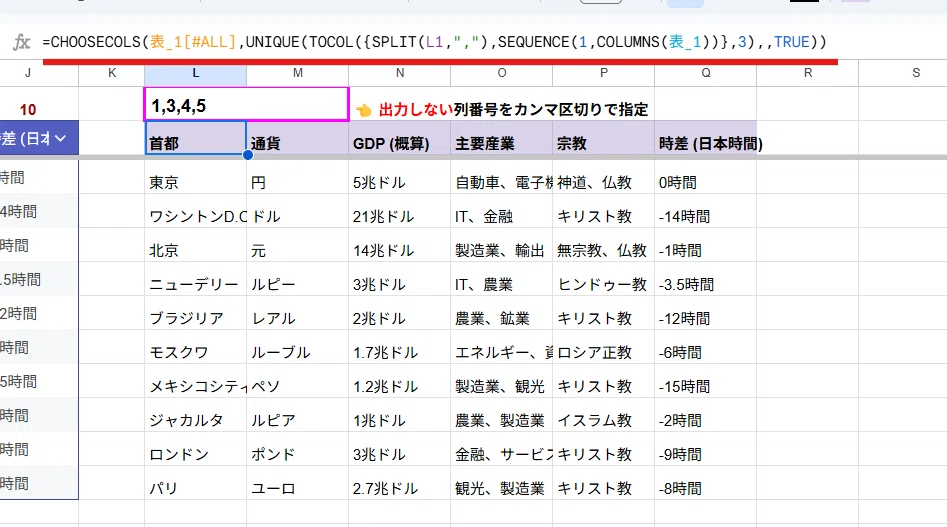Viewport: 947px width, 527px height.
Task: Select the 円 currency cell
Action: (x=298, y=177)
